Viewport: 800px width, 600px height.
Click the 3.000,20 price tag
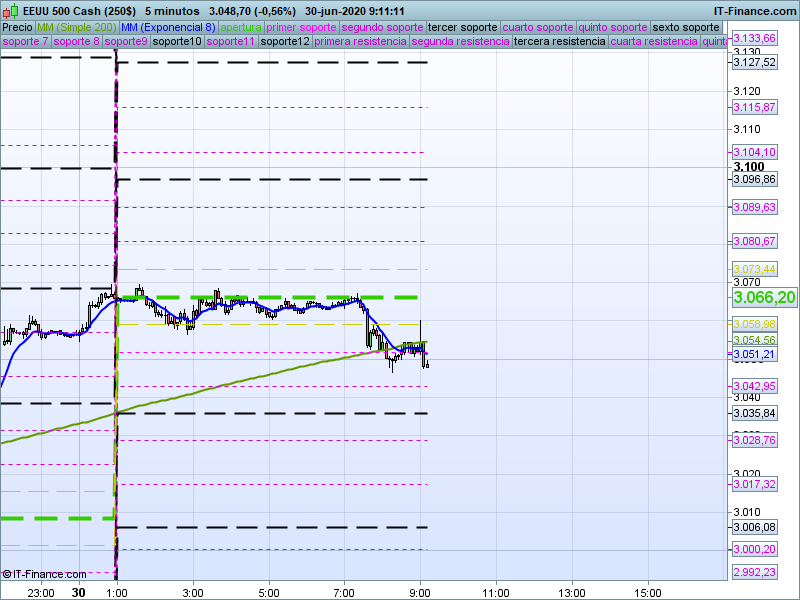(755, 549)
